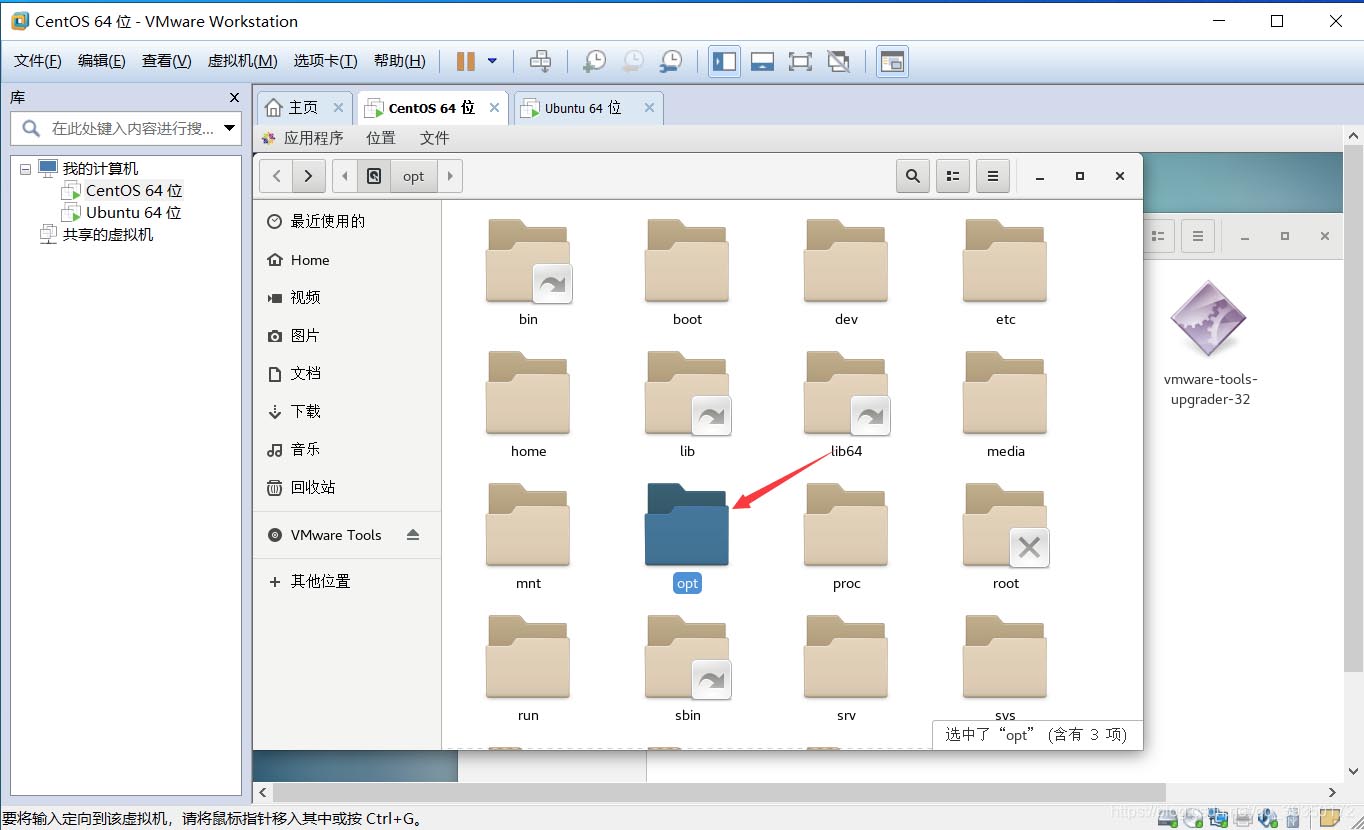Go forward in the file manager
This screenshot has height=830, width=1364.
click(308, 176)
